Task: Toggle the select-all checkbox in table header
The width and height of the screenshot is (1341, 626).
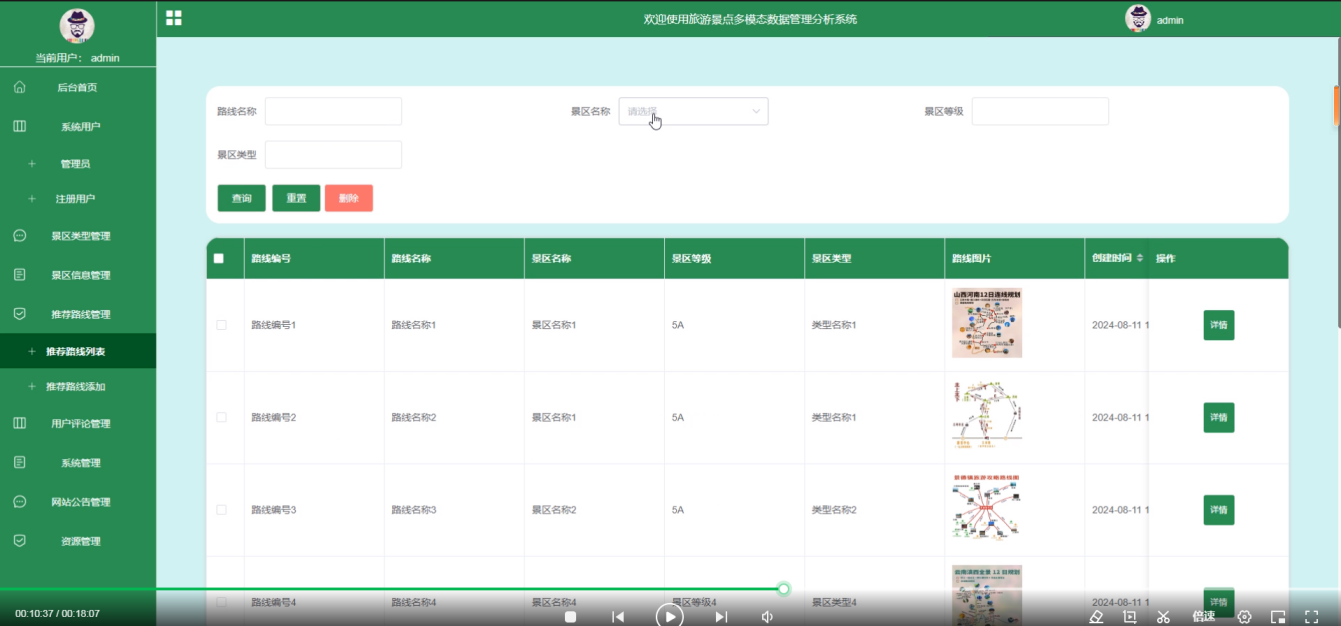Action: tap(219, 258)
